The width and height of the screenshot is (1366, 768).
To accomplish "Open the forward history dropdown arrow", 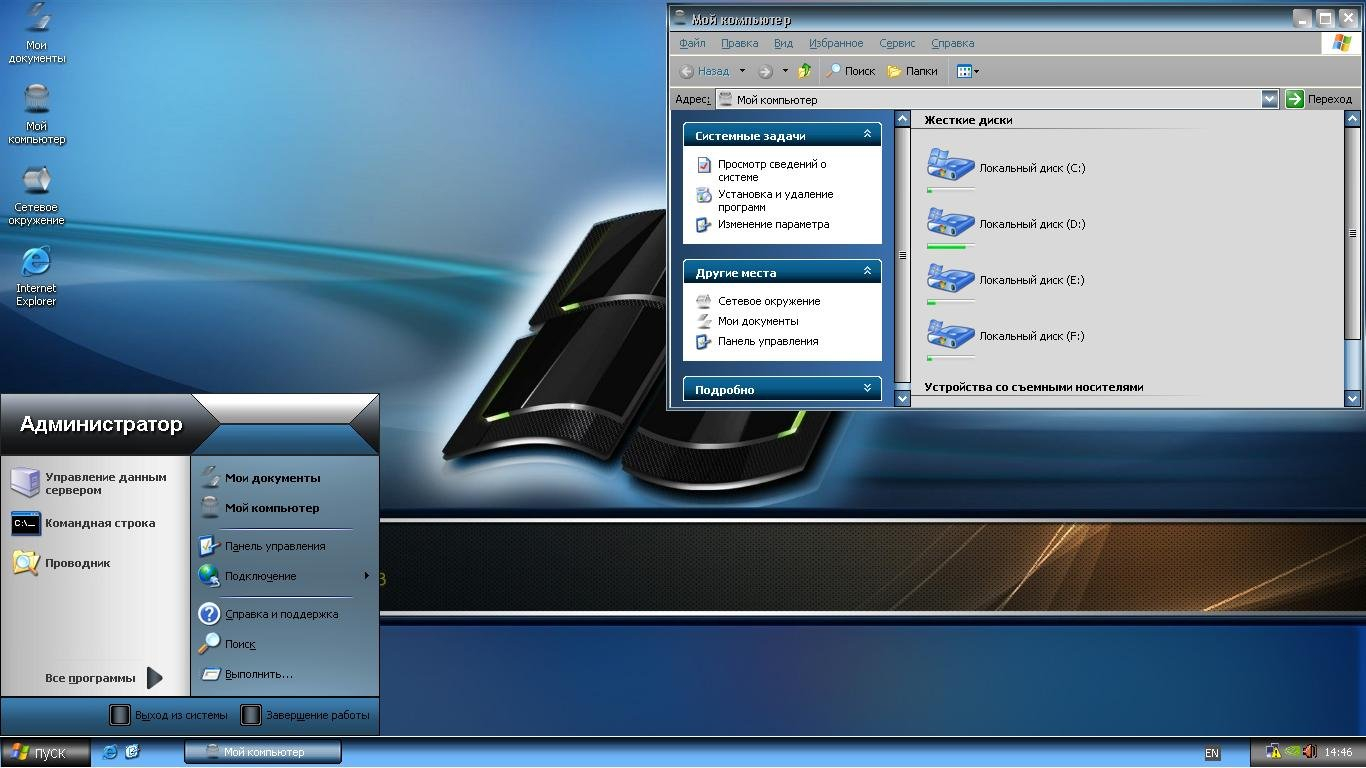I will (x=785, y=71).
